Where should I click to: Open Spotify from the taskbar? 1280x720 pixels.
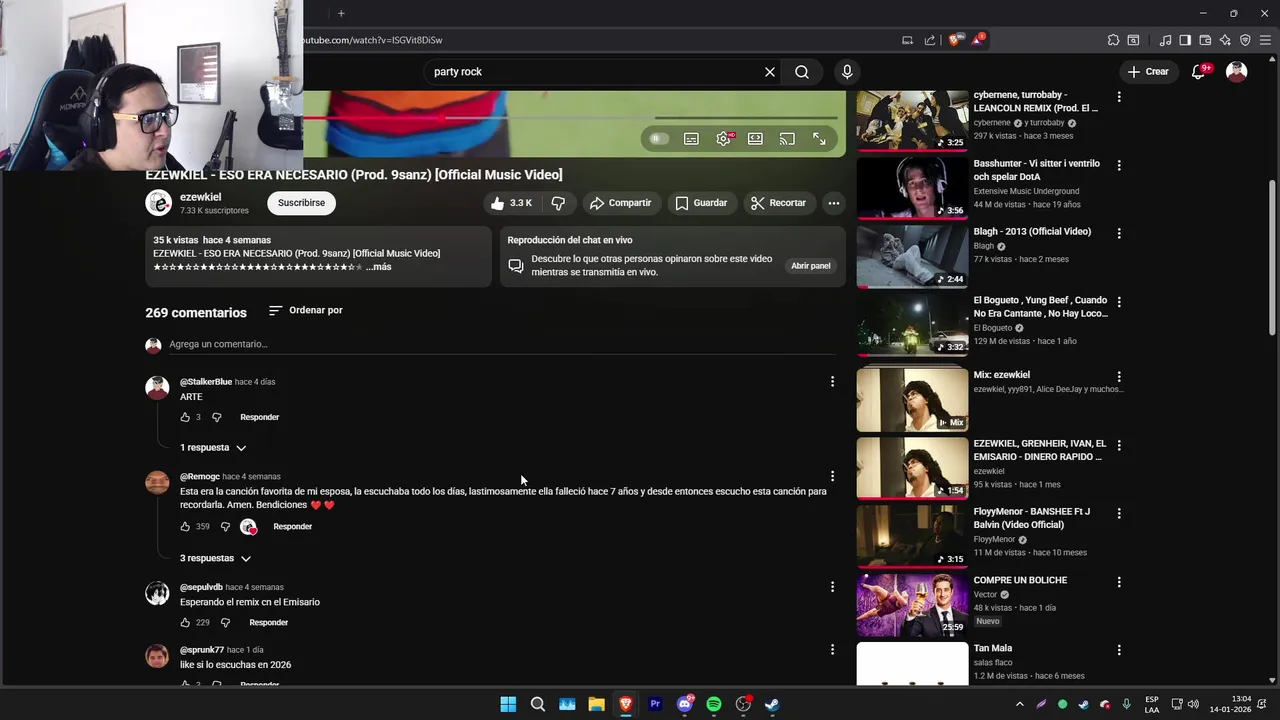coord(714,704)
